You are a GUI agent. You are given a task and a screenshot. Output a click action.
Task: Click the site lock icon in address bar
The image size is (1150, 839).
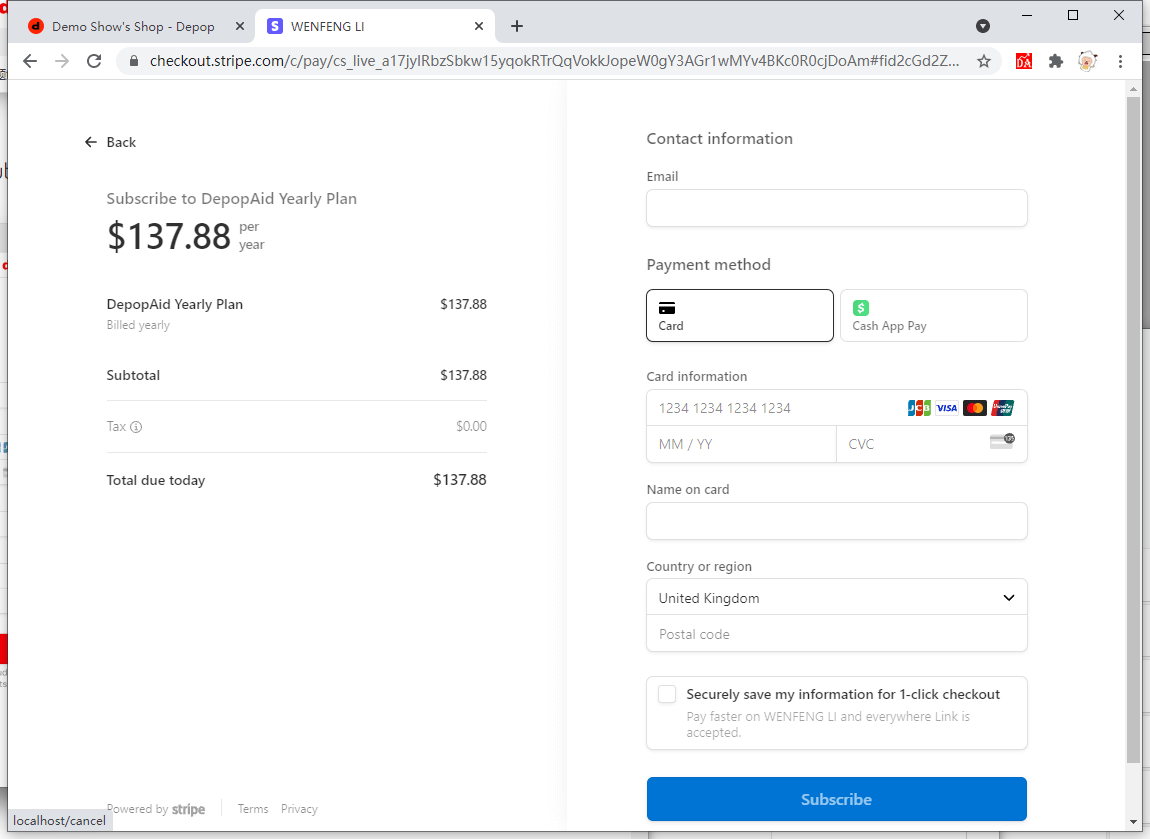pyautogui.click(x=133, y=61)
